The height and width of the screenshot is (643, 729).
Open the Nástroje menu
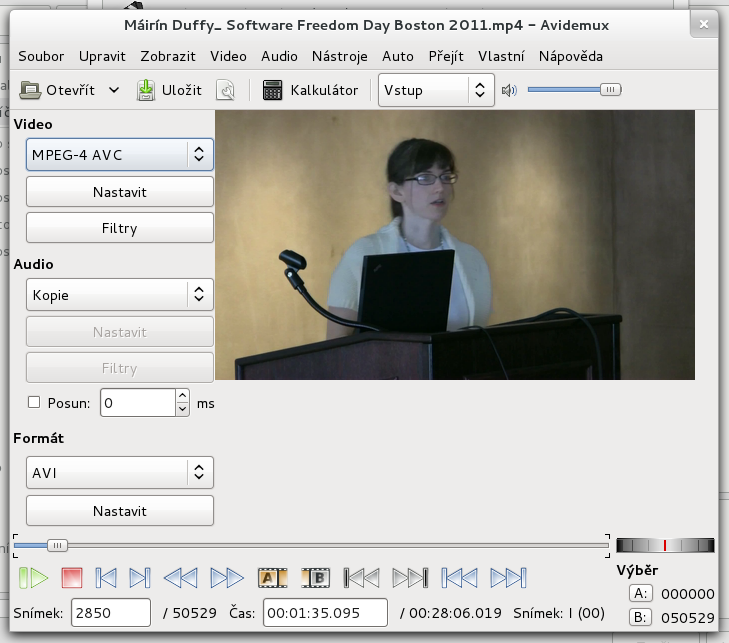tap(339, 56)
